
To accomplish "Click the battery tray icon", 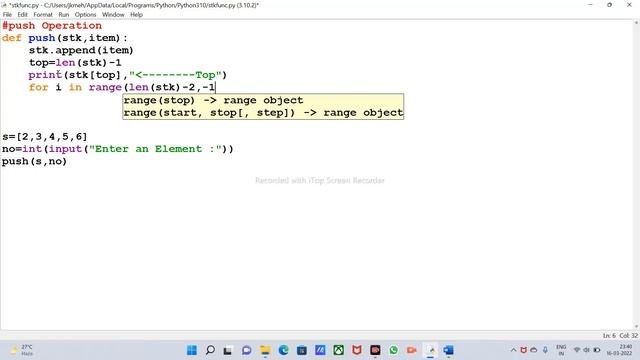I will click(597, 350).
